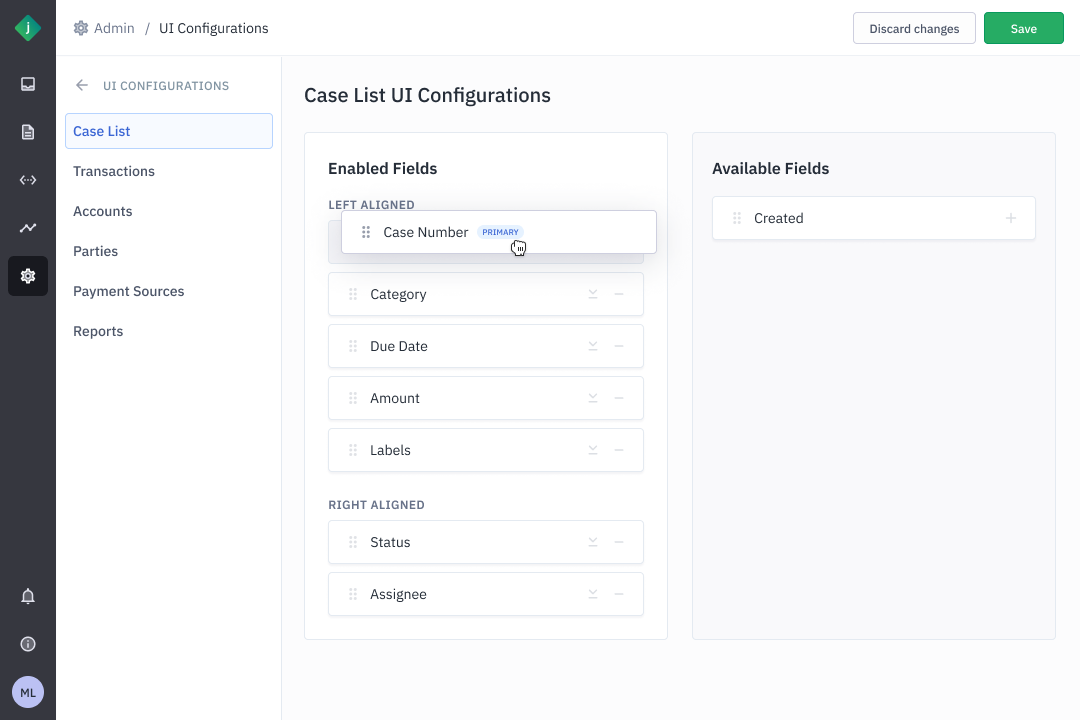Click Discard changes button
The width and height of the screenshot is (1080, 720).
[x=914, y=29]
